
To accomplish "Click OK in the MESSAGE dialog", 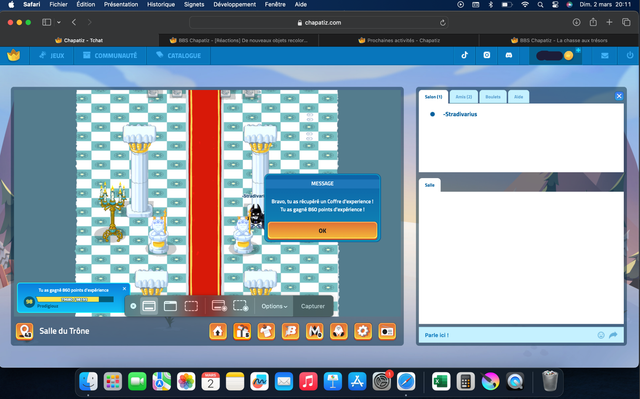I will click(322, 231).
